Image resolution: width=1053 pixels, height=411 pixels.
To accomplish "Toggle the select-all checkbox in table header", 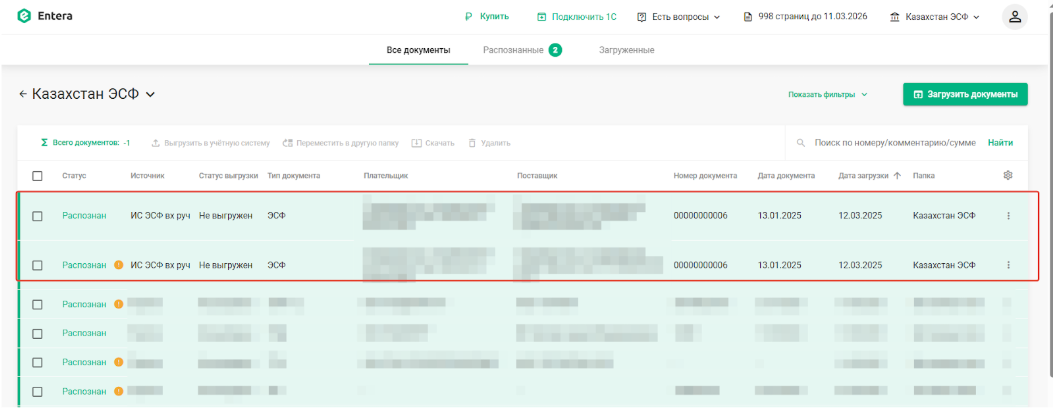I will [38, 176].
